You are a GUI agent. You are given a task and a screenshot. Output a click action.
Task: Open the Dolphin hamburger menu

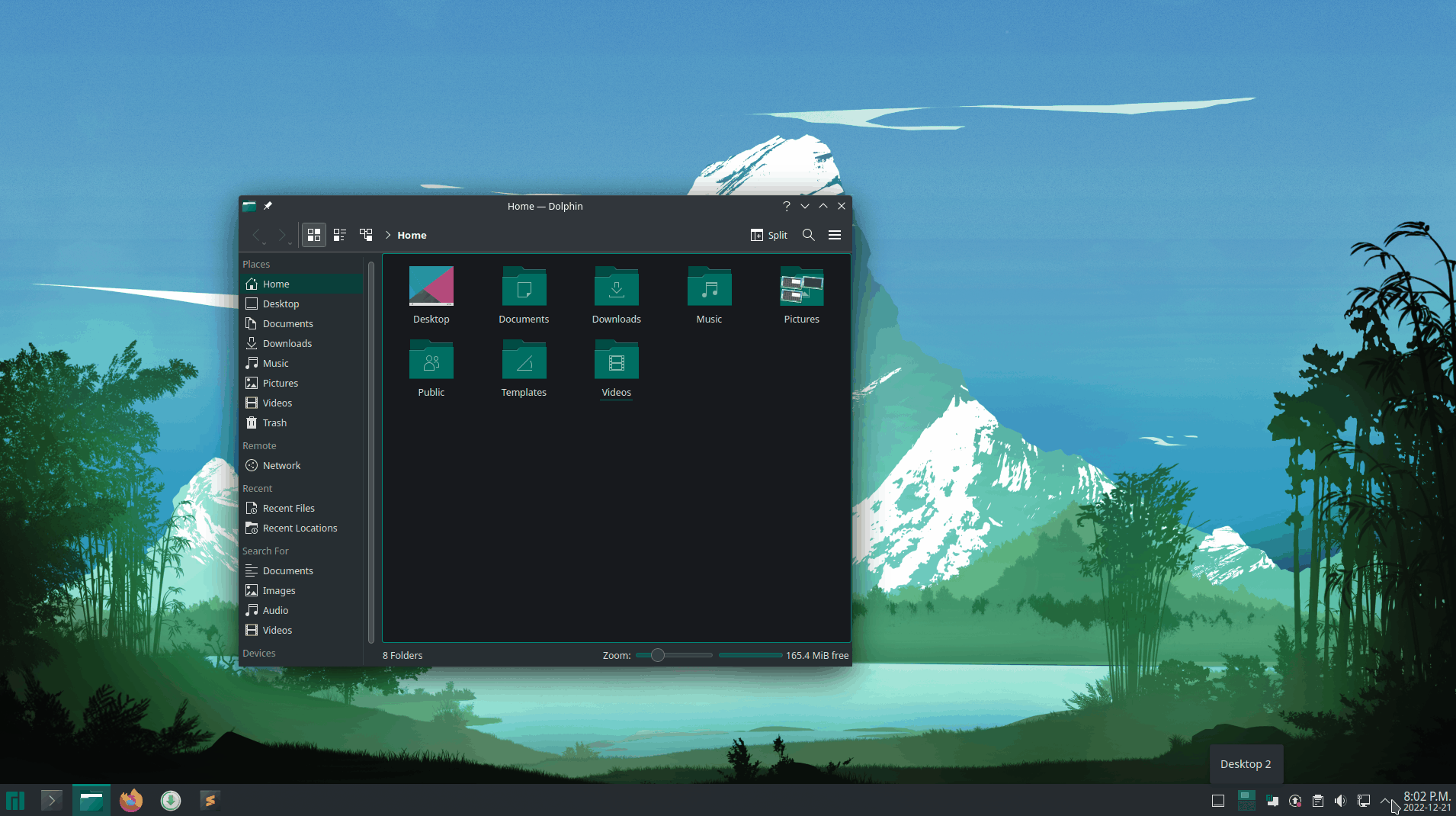835,235
